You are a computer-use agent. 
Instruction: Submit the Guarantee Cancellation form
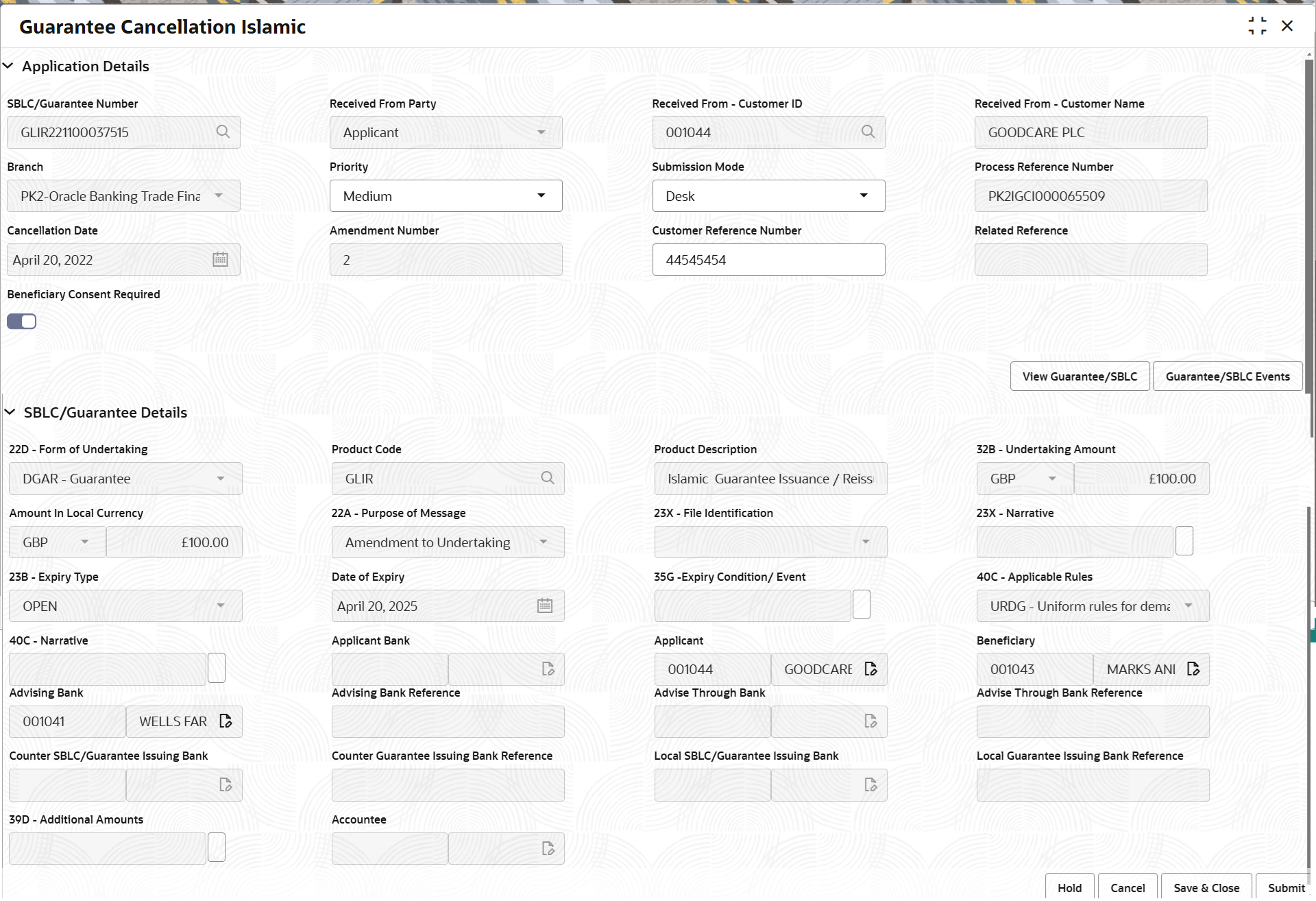[1287, 888]
